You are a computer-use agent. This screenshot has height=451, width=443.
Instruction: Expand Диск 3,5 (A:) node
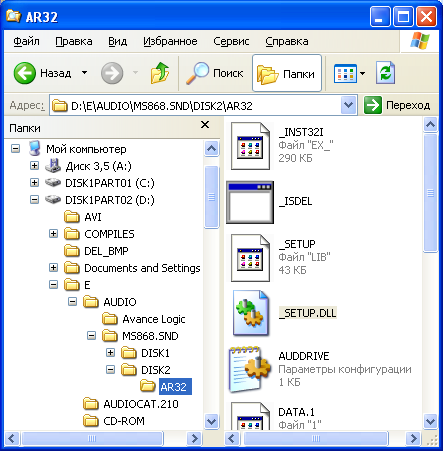click(x=34, y=166)
